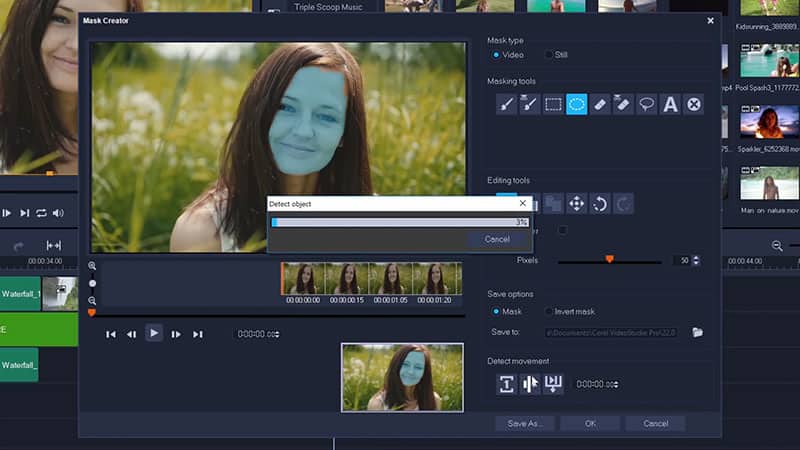Click the Pixels value stepper arrows
Image resolution: width=800 pixels, height=450 pixels.
tap(696, 260)
